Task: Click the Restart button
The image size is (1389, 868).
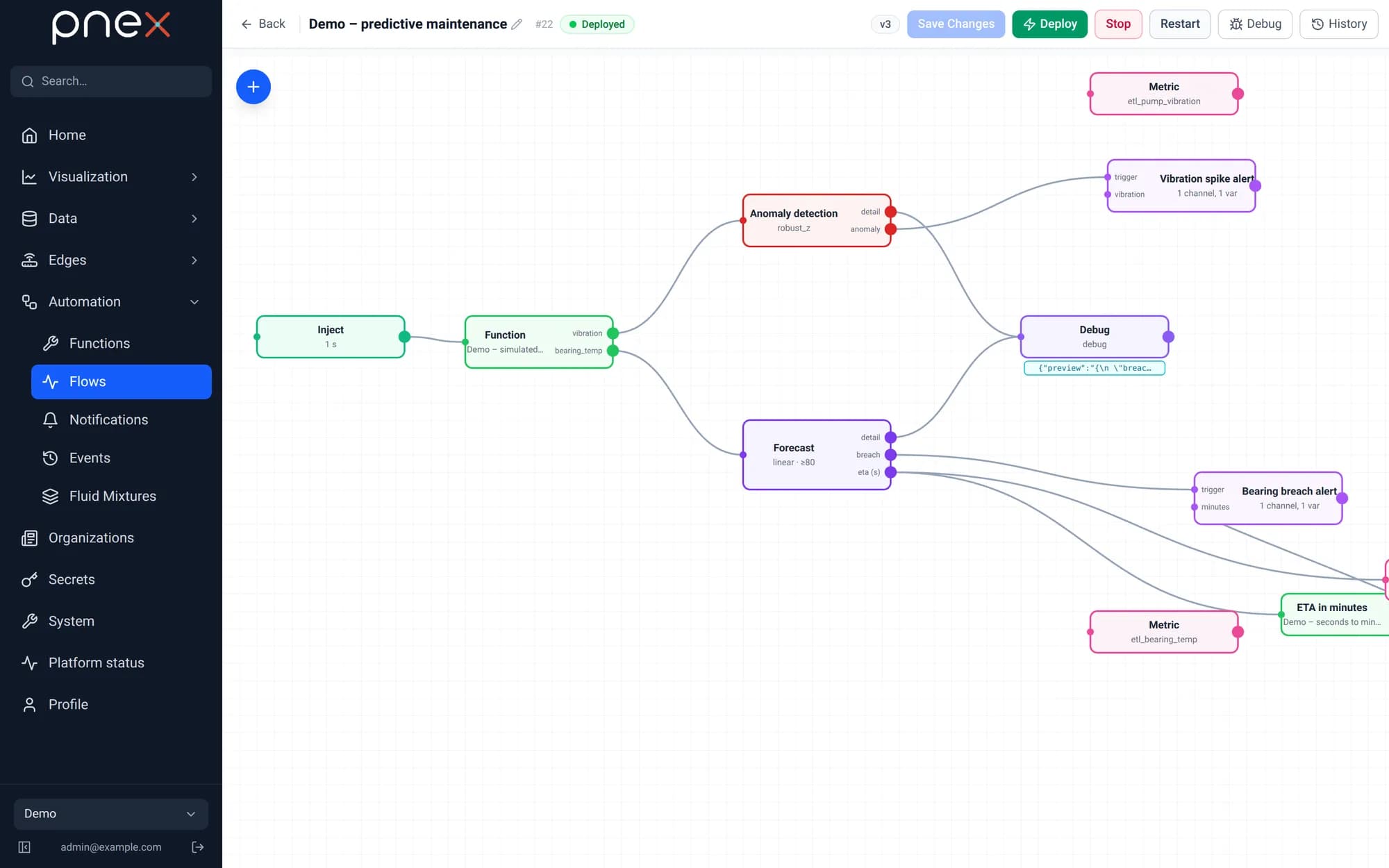Action: (1180, 24)
